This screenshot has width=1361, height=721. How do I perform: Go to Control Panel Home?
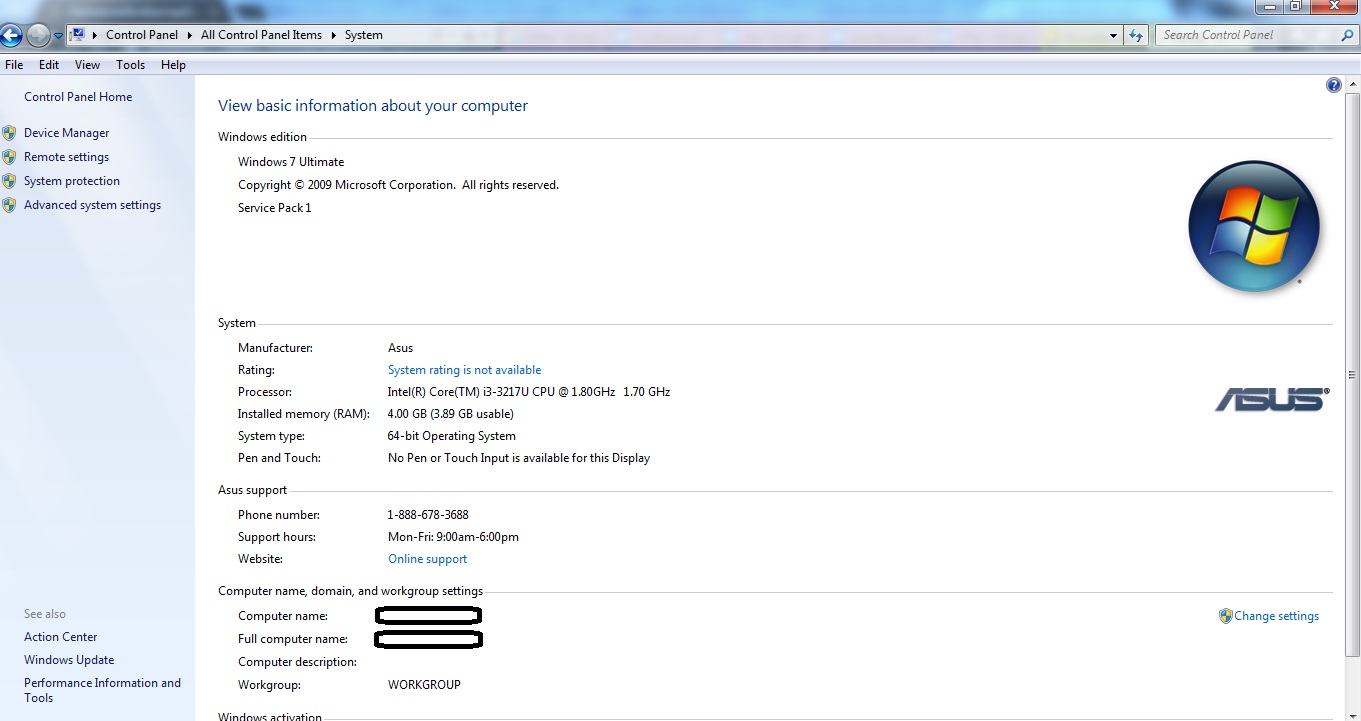pyautogui.click(x=78, y=97)
